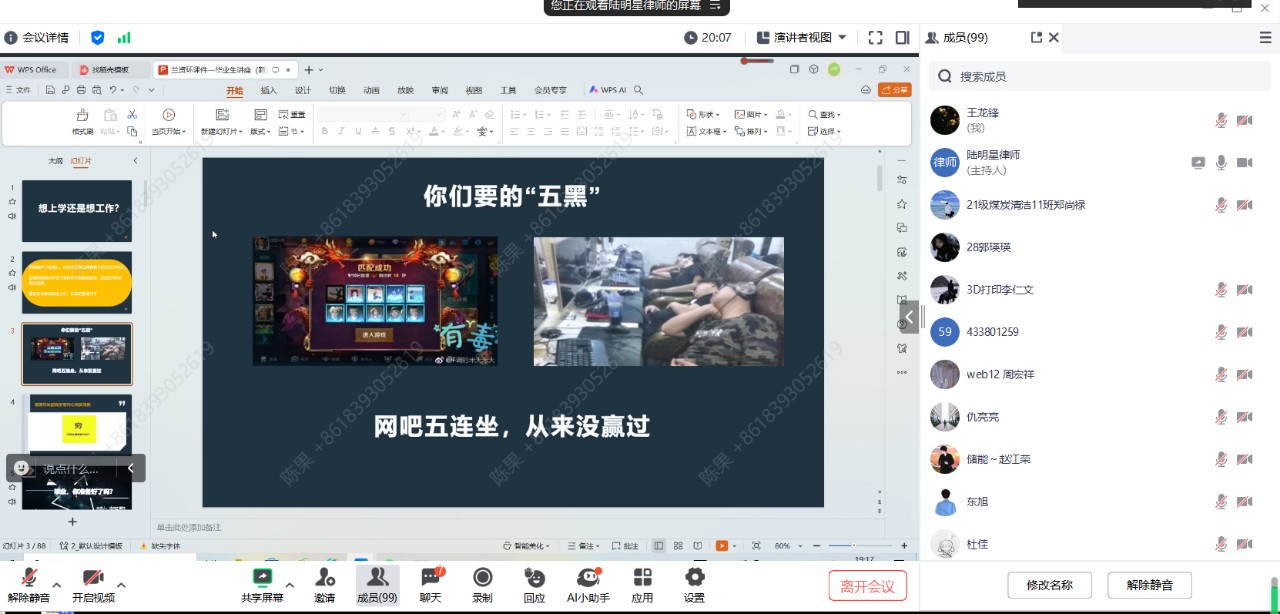Select slide 2 thumbnail with yellow shape
This screenshot has height=614, width=1280.
pyautogui.click(x=77, y=283)
